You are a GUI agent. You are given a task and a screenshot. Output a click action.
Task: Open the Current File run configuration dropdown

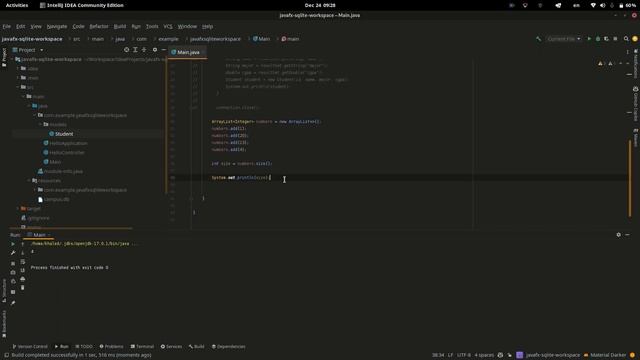pyautogui.click(x=564, y=39)
